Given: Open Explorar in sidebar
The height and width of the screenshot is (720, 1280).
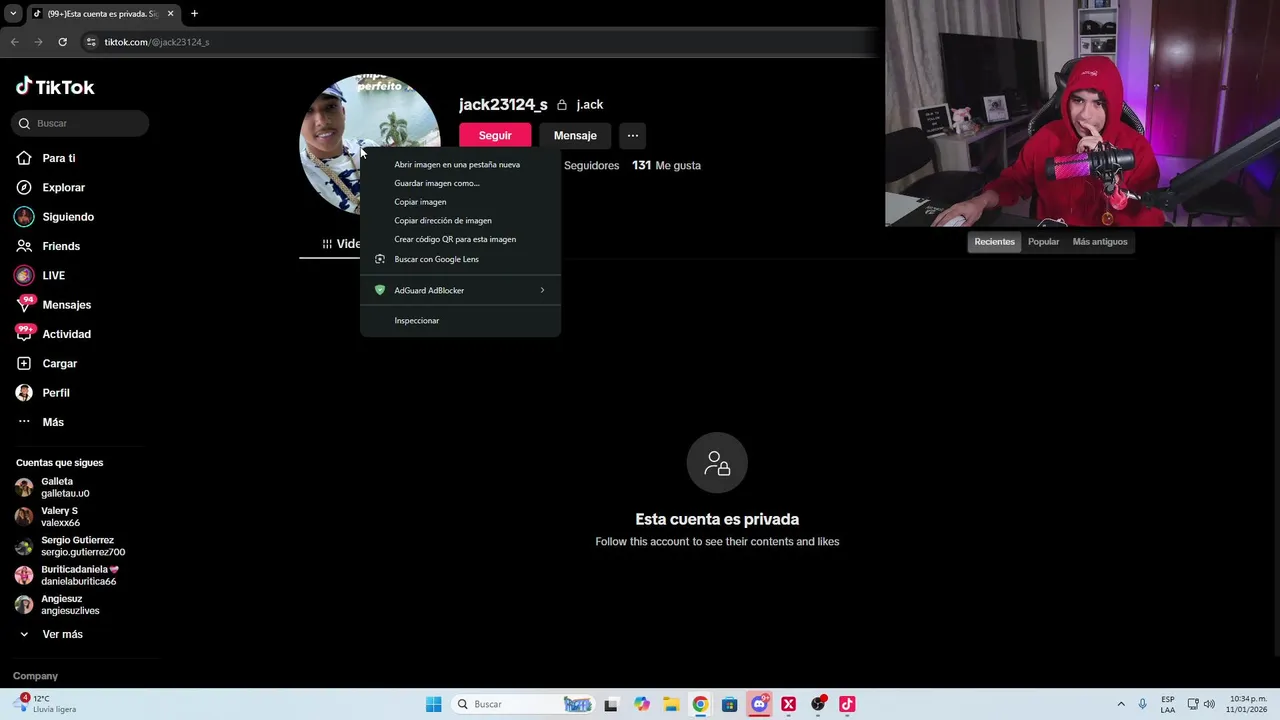Looking at the screenshot, I should 51,187.
